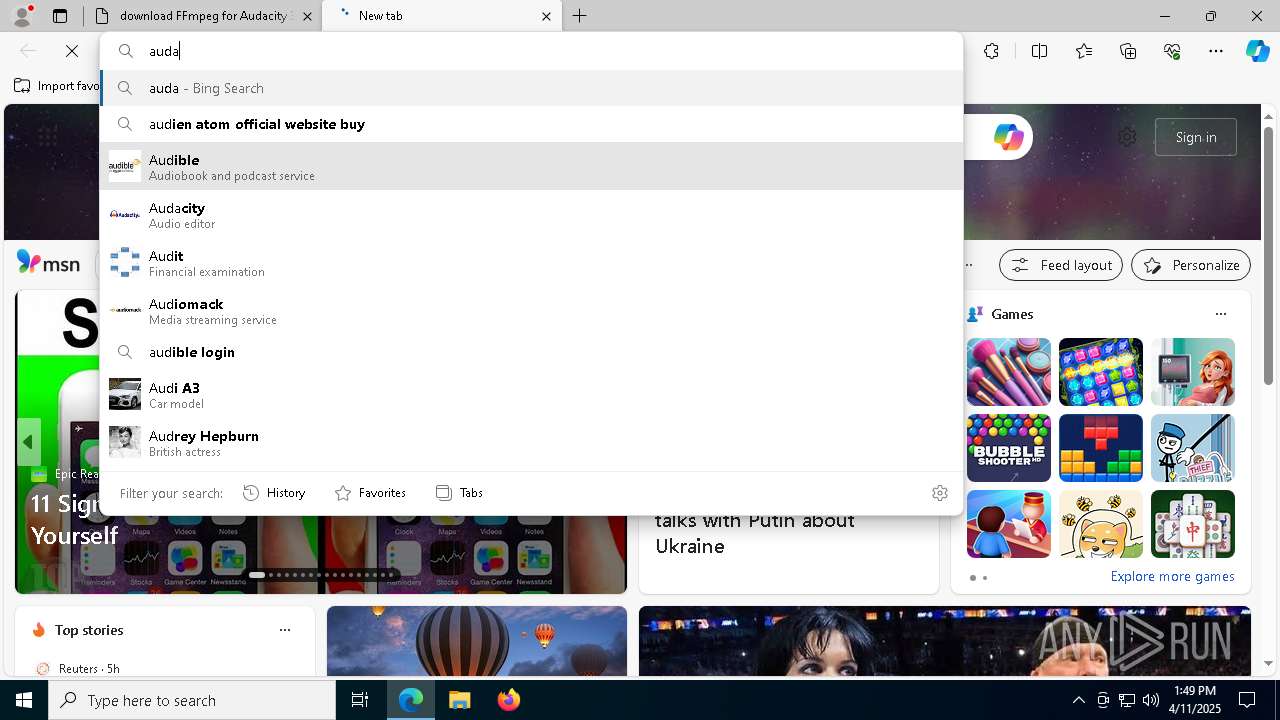This screenshot has width=1280, height=720.
Task: Click in the address bar with 'auda'
Action: (x=531, y=51)
